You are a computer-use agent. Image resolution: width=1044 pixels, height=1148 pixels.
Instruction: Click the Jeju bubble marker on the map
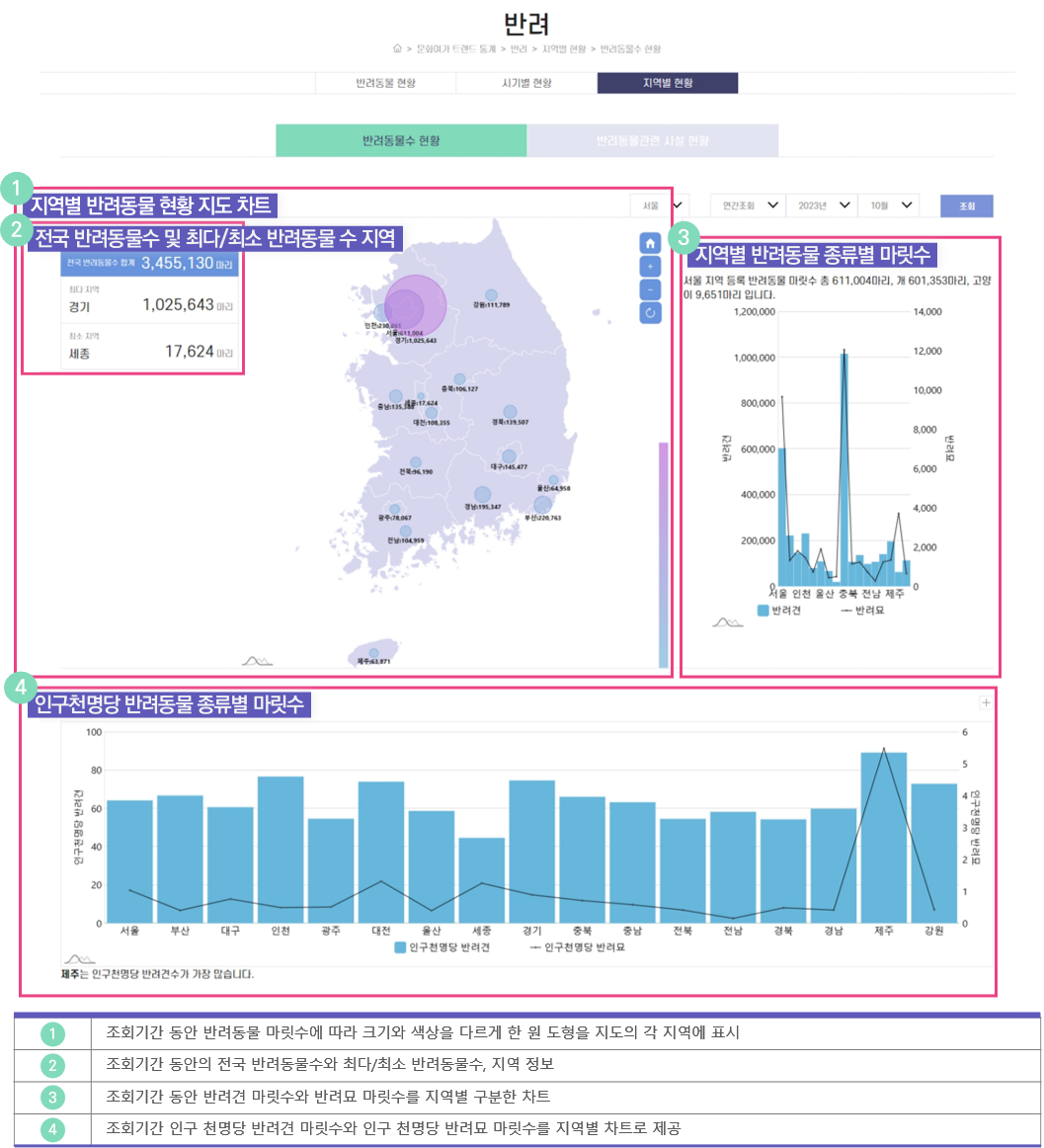[x=373, y=653]
